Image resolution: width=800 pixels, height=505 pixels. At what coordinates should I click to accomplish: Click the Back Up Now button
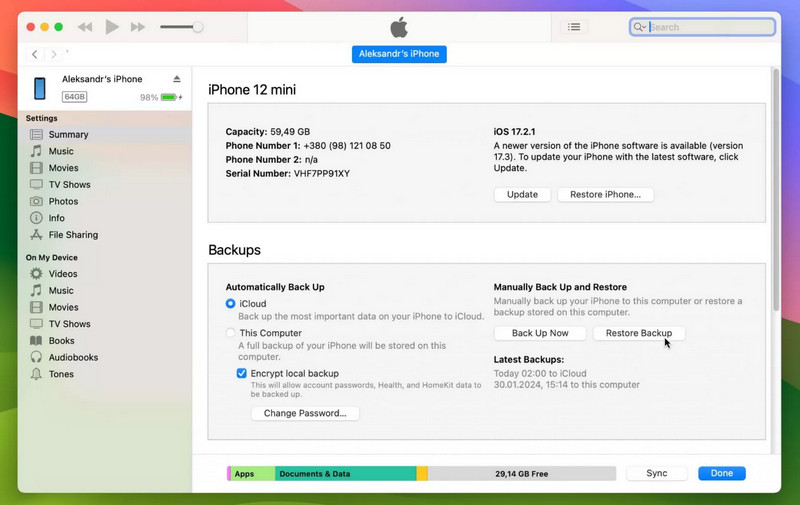pos(540,333)
